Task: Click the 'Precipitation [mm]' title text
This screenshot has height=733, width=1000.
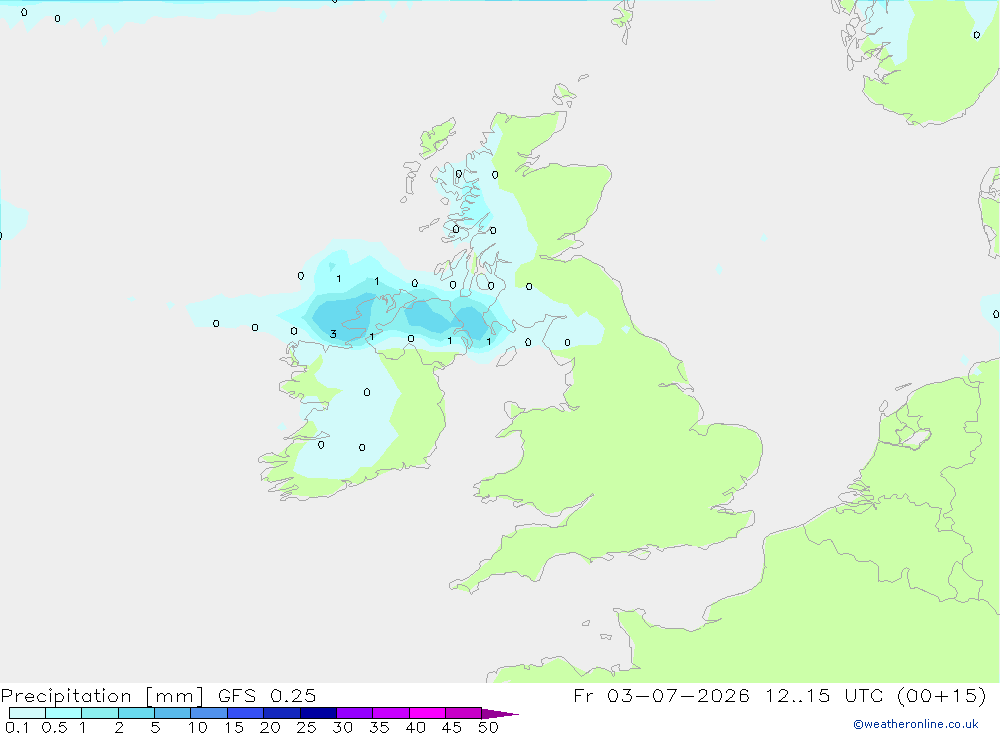Action: point(103,696)
